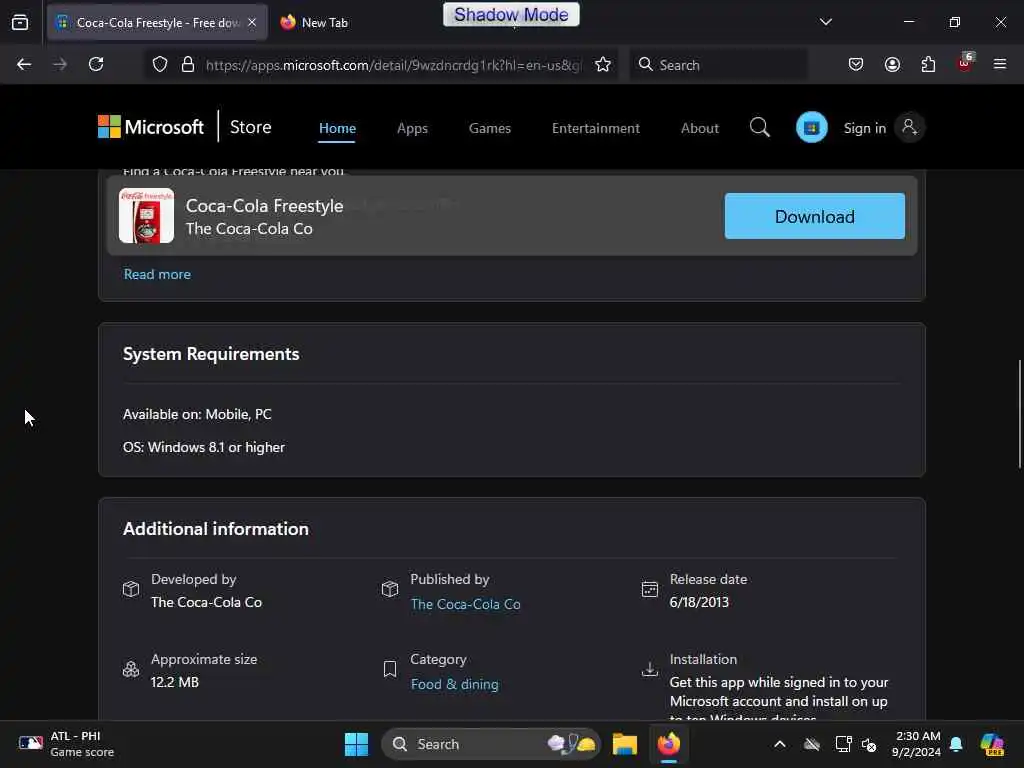The image size is (1024, 768).
Task: Click the Store link in header
Action: pyautogui.click(x=251, y=127)
